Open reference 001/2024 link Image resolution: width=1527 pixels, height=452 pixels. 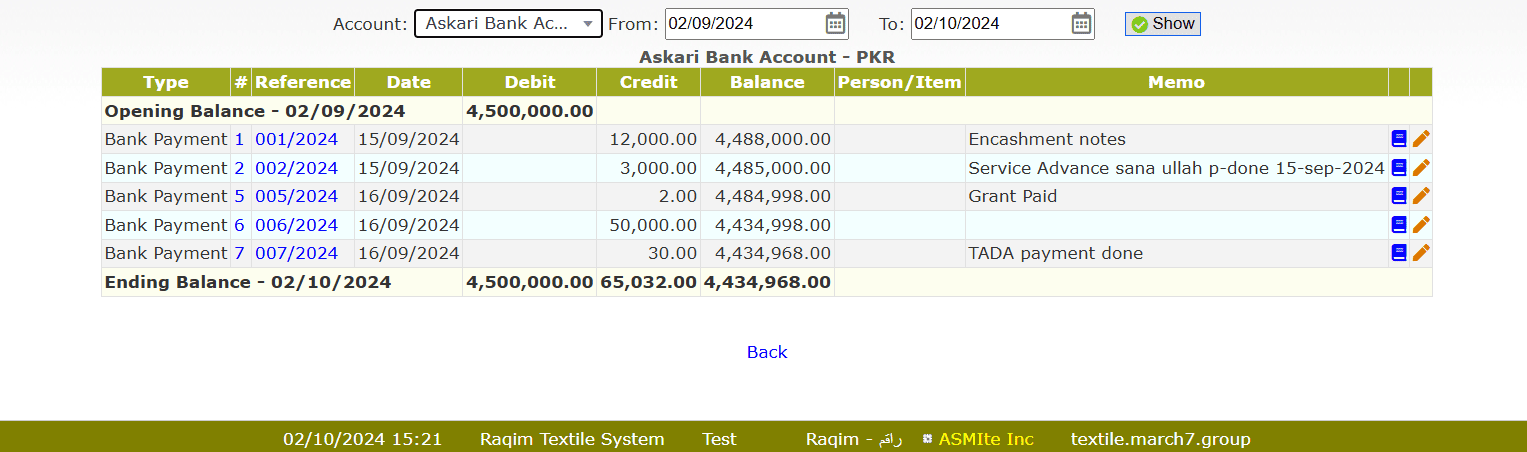coord(296,139)
